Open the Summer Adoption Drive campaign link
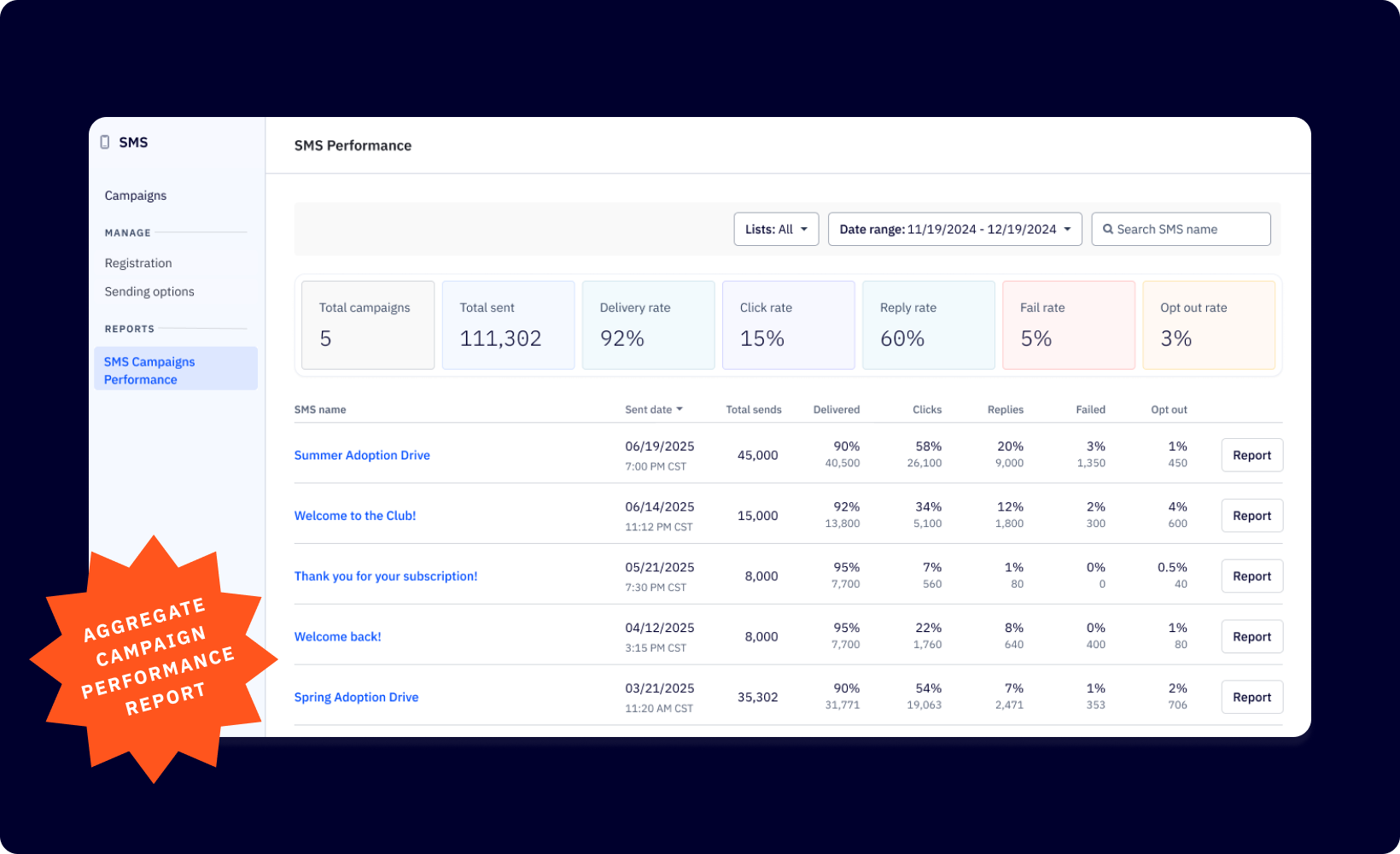Screen dimensions: 1400x854 (x=362, y=455)
